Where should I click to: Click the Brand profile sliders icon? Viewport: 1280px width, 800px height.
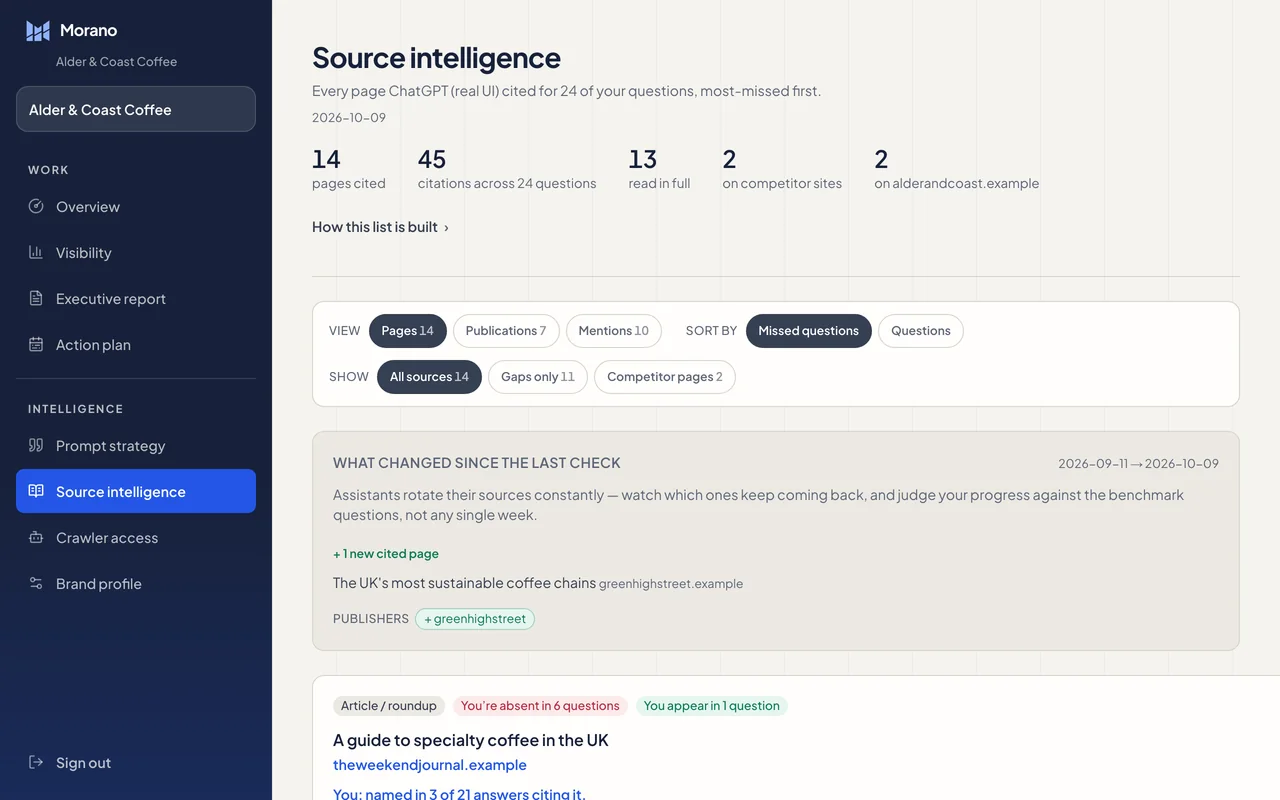36,583
